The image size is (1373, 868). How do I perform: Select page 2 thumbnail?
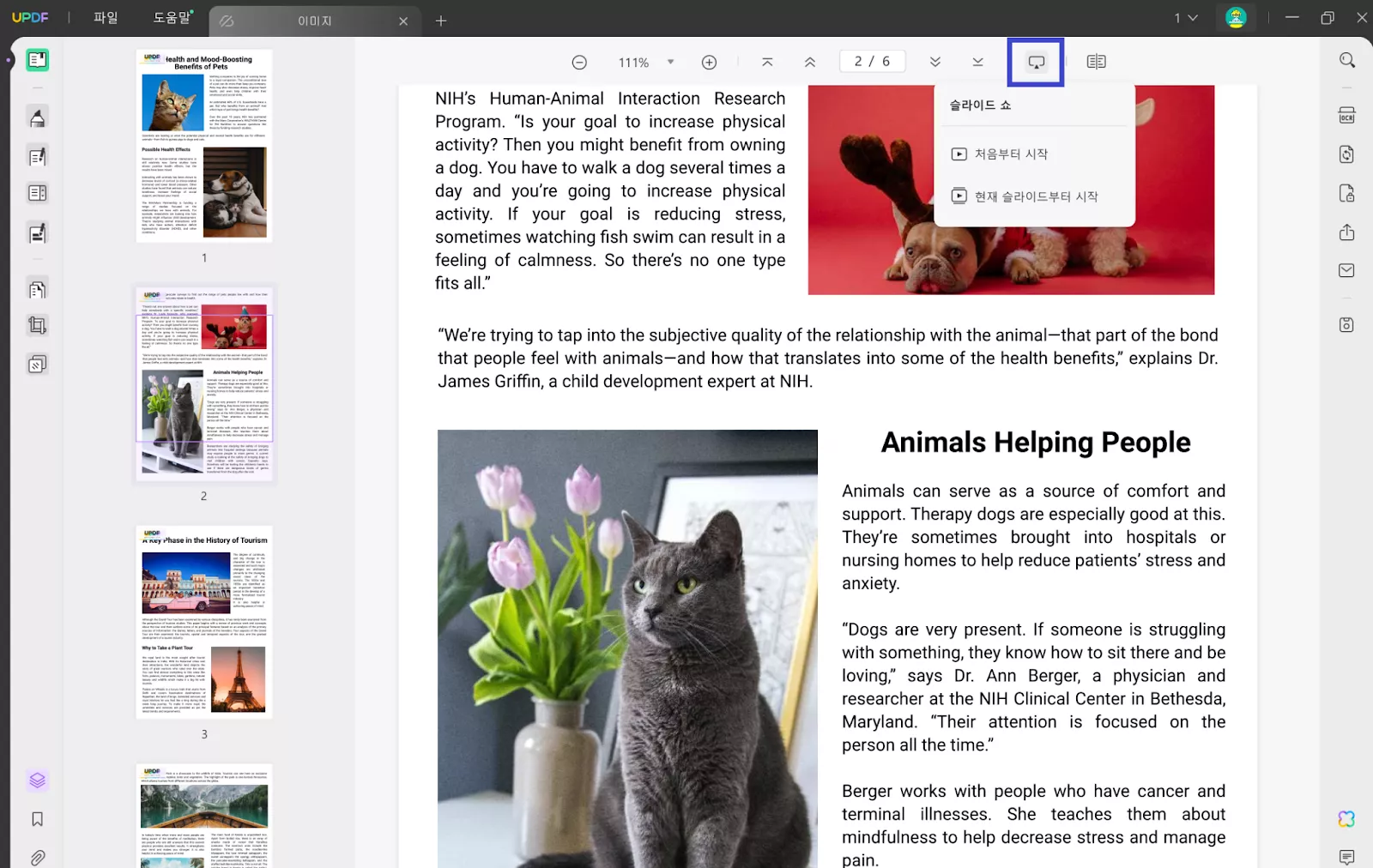tap(204, 383)
